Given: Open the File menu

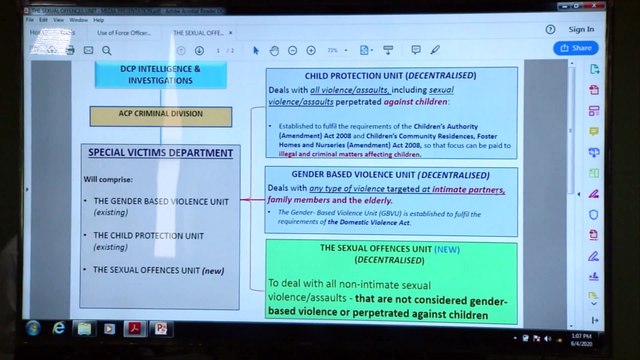Looking at the screenshot, I should click(30, 20).
